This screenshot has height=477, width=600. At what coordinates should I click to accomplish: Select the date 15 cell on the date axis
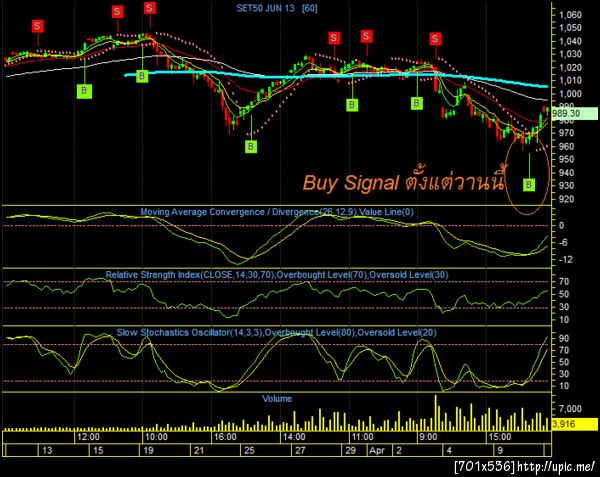[x=114, y=450]
